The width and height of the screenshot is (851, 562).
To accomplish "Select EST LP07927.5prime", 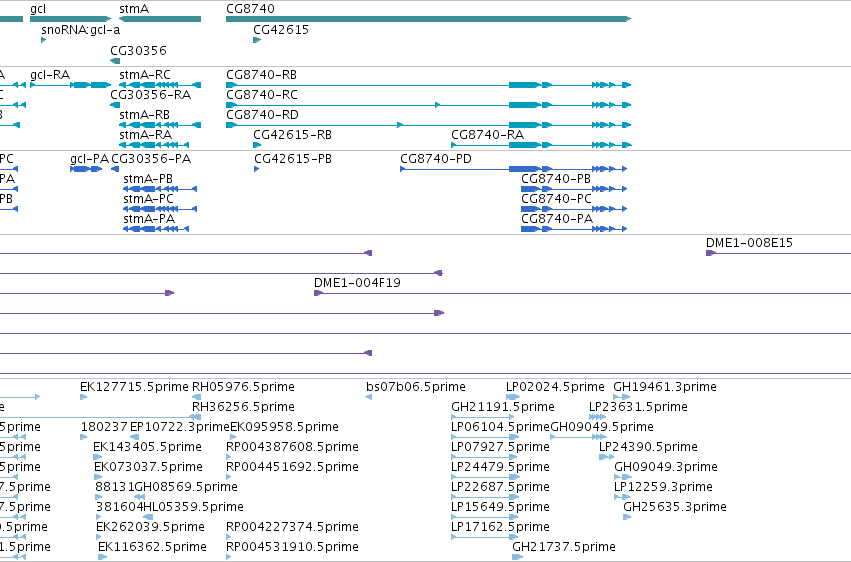I will 500,447.
